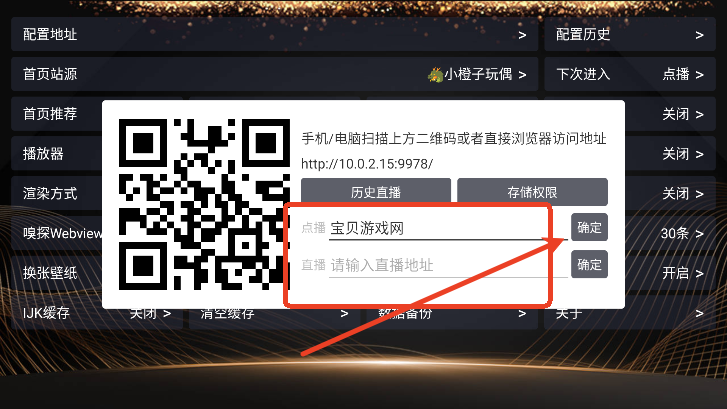
Task: Focus the 点播 field containing 宝贝游戏网
Action: (448, 228)
